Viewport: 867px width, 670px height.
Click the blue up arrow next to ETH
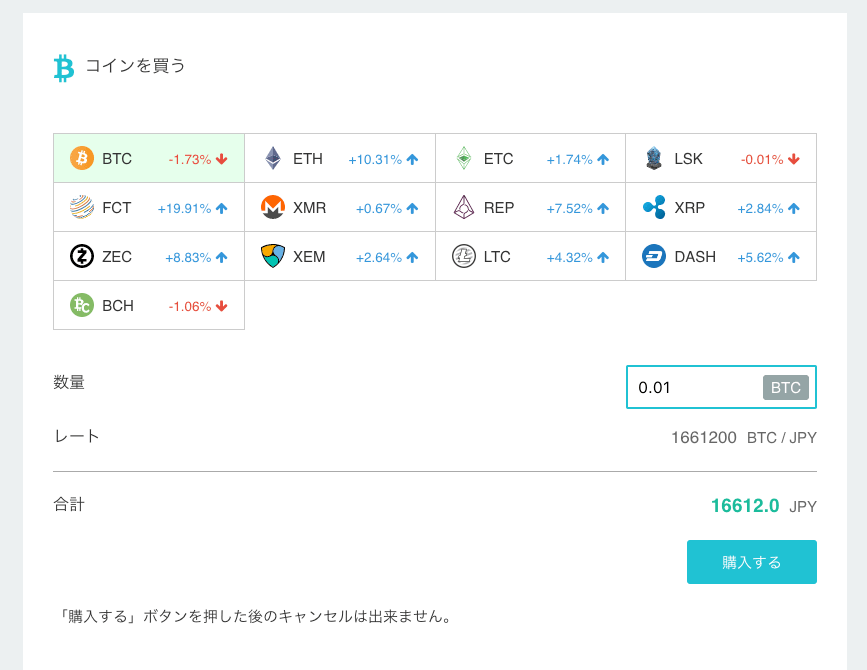point(412,159)
